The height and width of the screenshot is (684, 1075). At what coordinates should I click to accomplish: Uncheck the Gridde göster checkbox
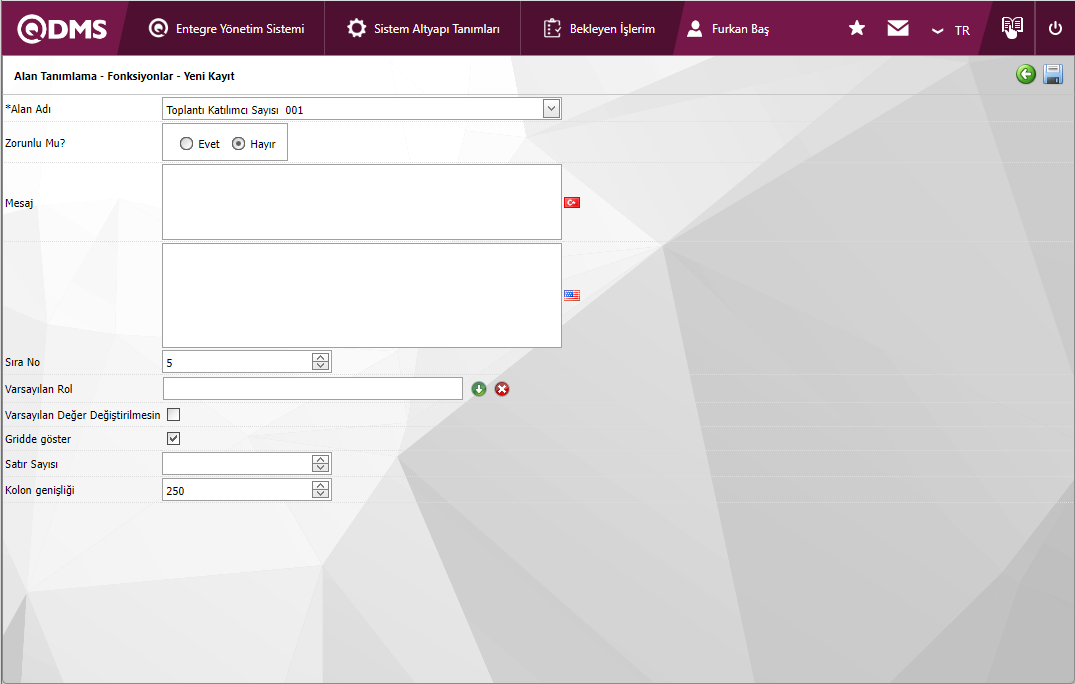(x=173, y=439)
